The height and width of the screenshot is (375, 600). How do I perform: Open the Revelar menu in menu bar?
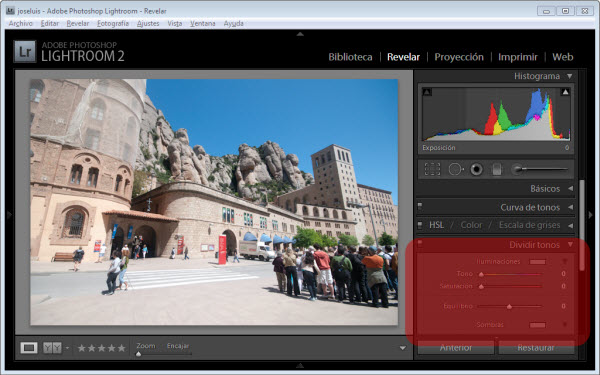pyautogui.click(x=78, y=23)
